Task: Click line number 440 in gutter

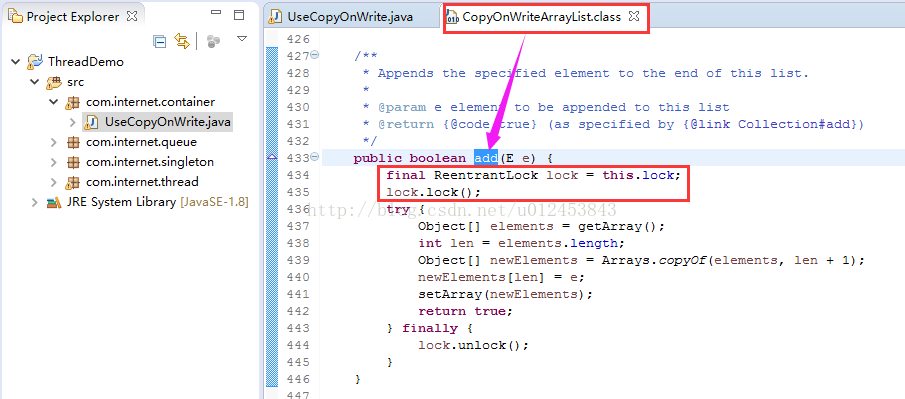Action: pyautogui.click(x=297, y=277)
